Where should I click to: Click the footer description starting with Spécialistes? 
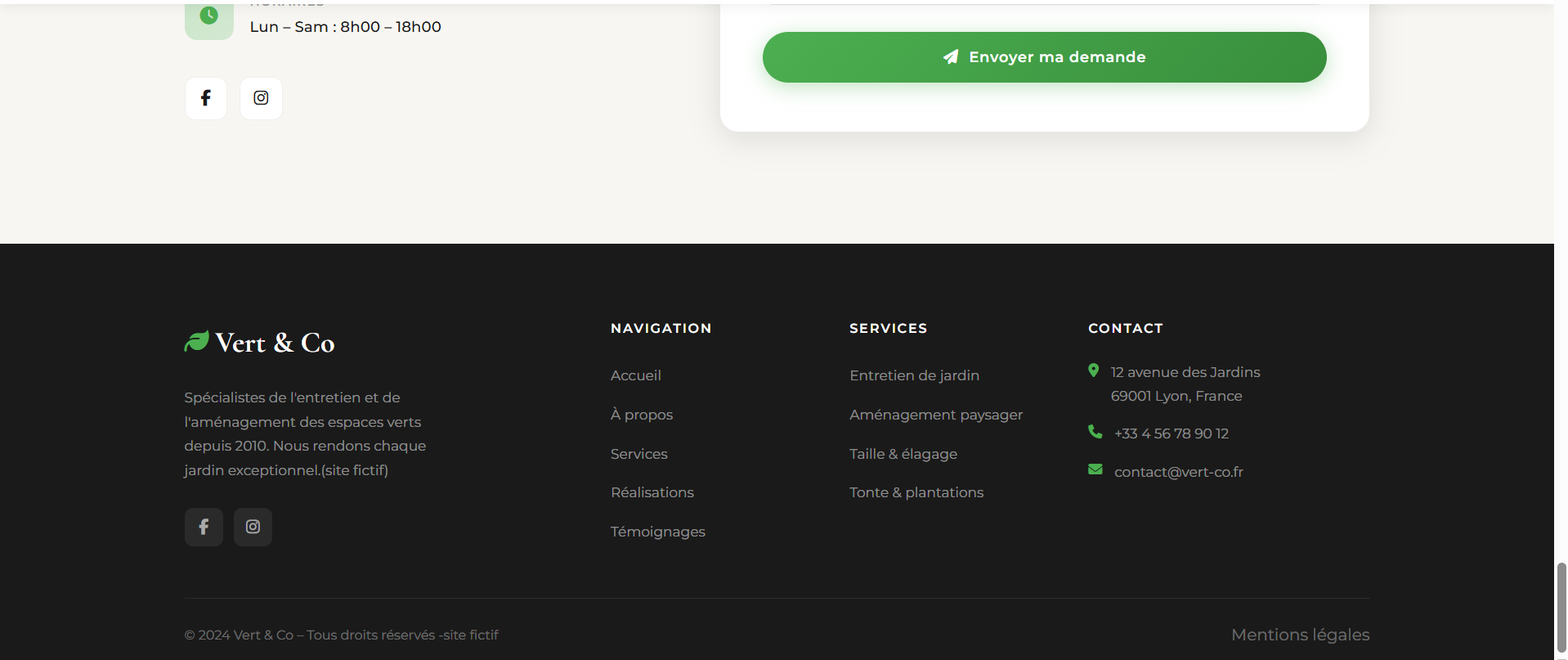coord(305,433)
